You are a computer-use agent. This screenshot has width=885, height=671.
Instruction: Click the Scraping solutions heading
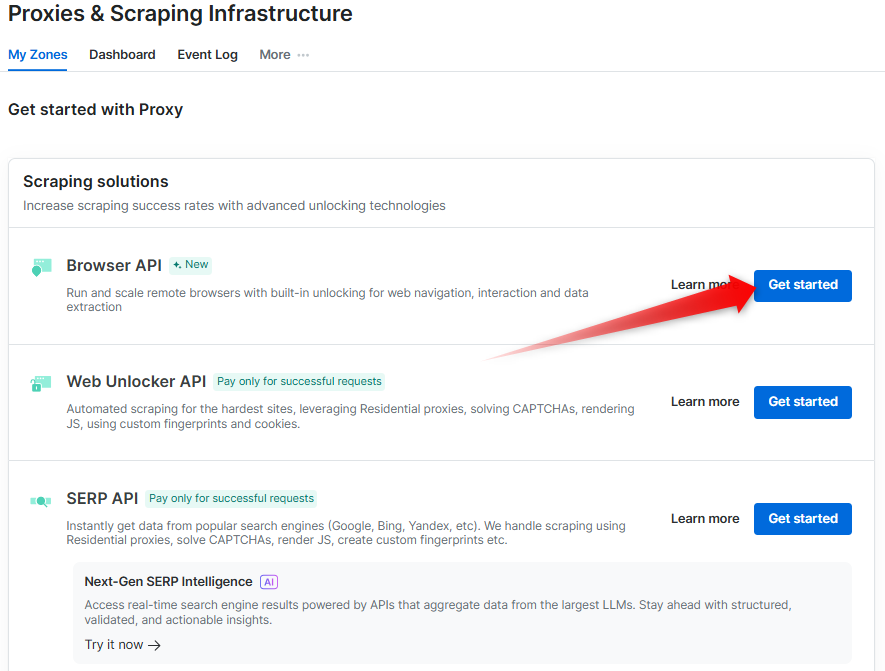(95, 182)
